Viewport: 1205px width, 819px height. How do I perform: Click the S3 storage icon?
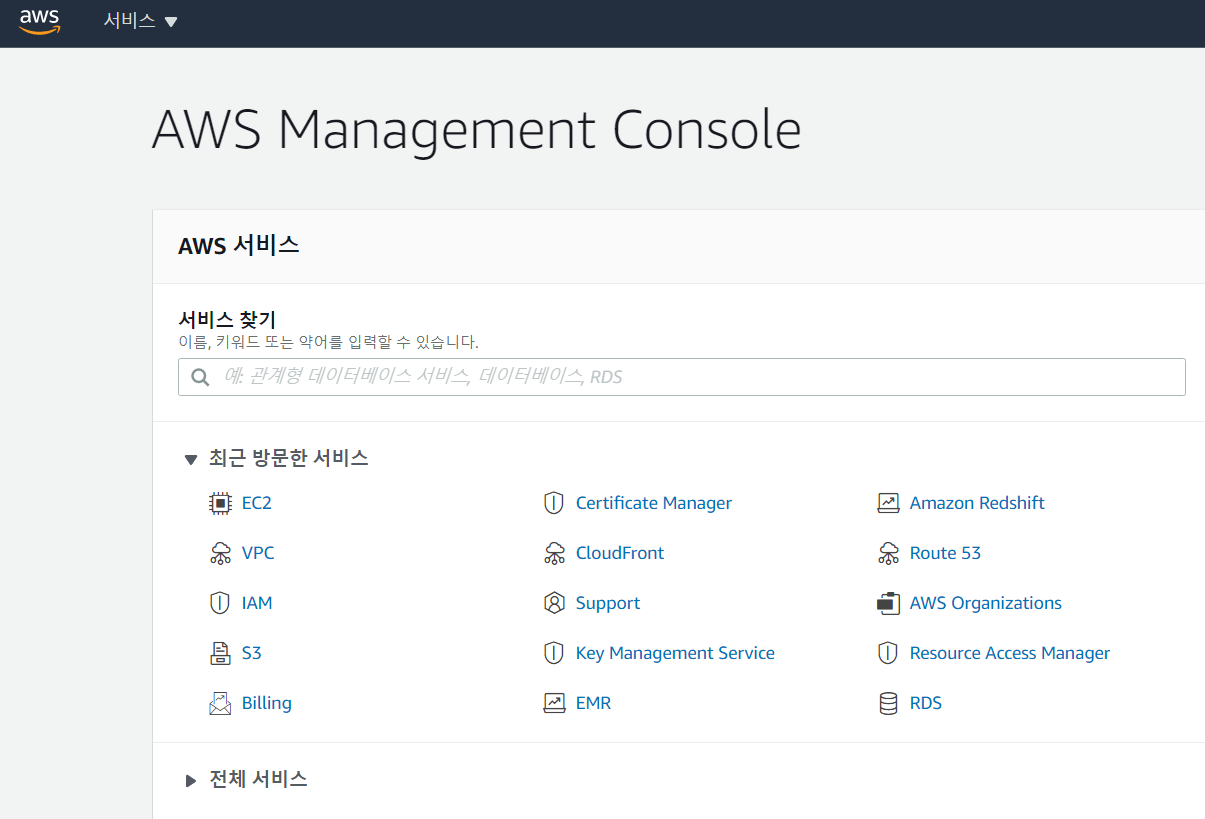(220, 653)
